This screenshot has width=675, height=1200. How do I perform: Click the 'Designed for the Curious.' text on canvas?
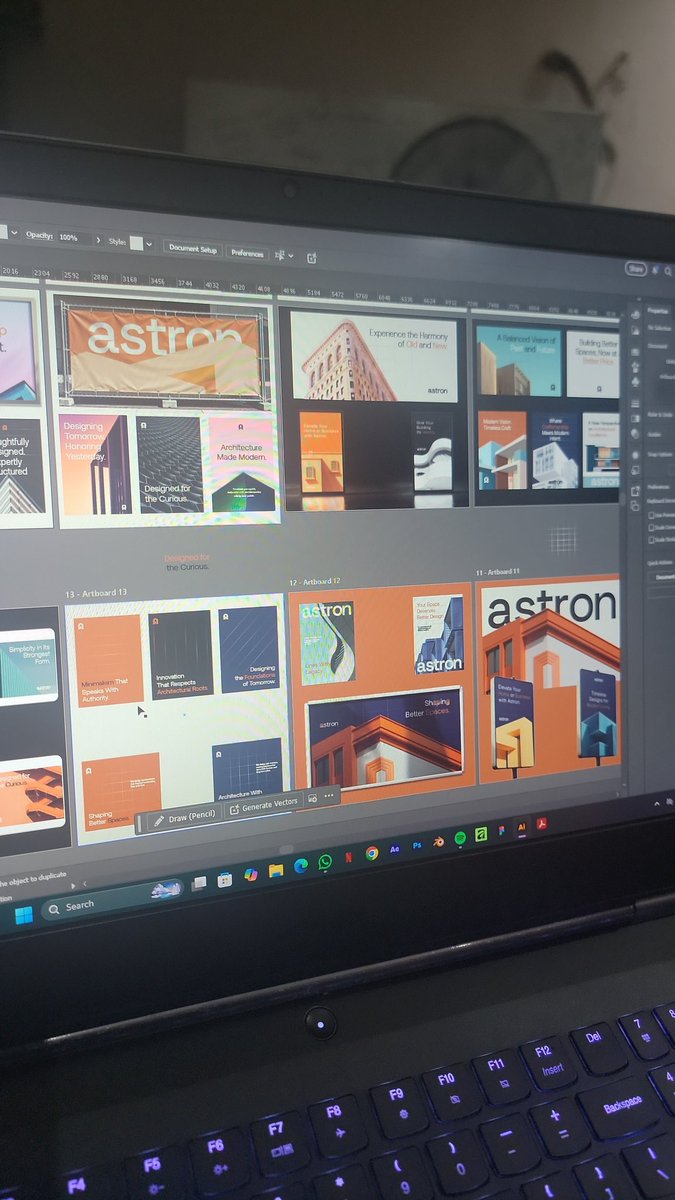[187, 562]
